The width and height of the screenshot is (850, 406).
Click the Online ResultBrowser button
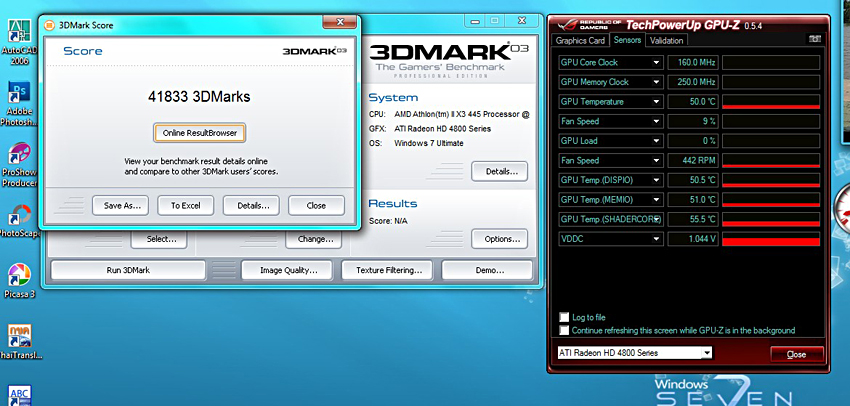199,133
